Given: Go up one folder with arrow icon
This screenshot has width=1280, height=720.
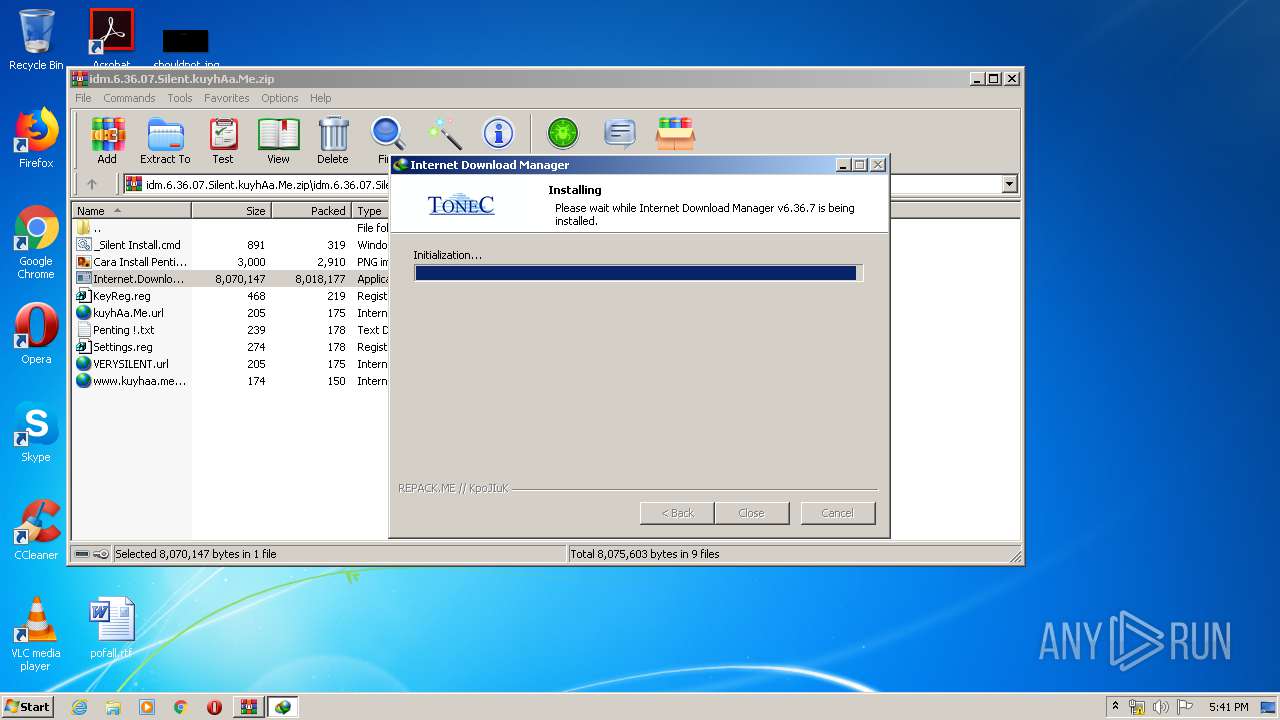Looking at the screenshot, I should 92,184.
